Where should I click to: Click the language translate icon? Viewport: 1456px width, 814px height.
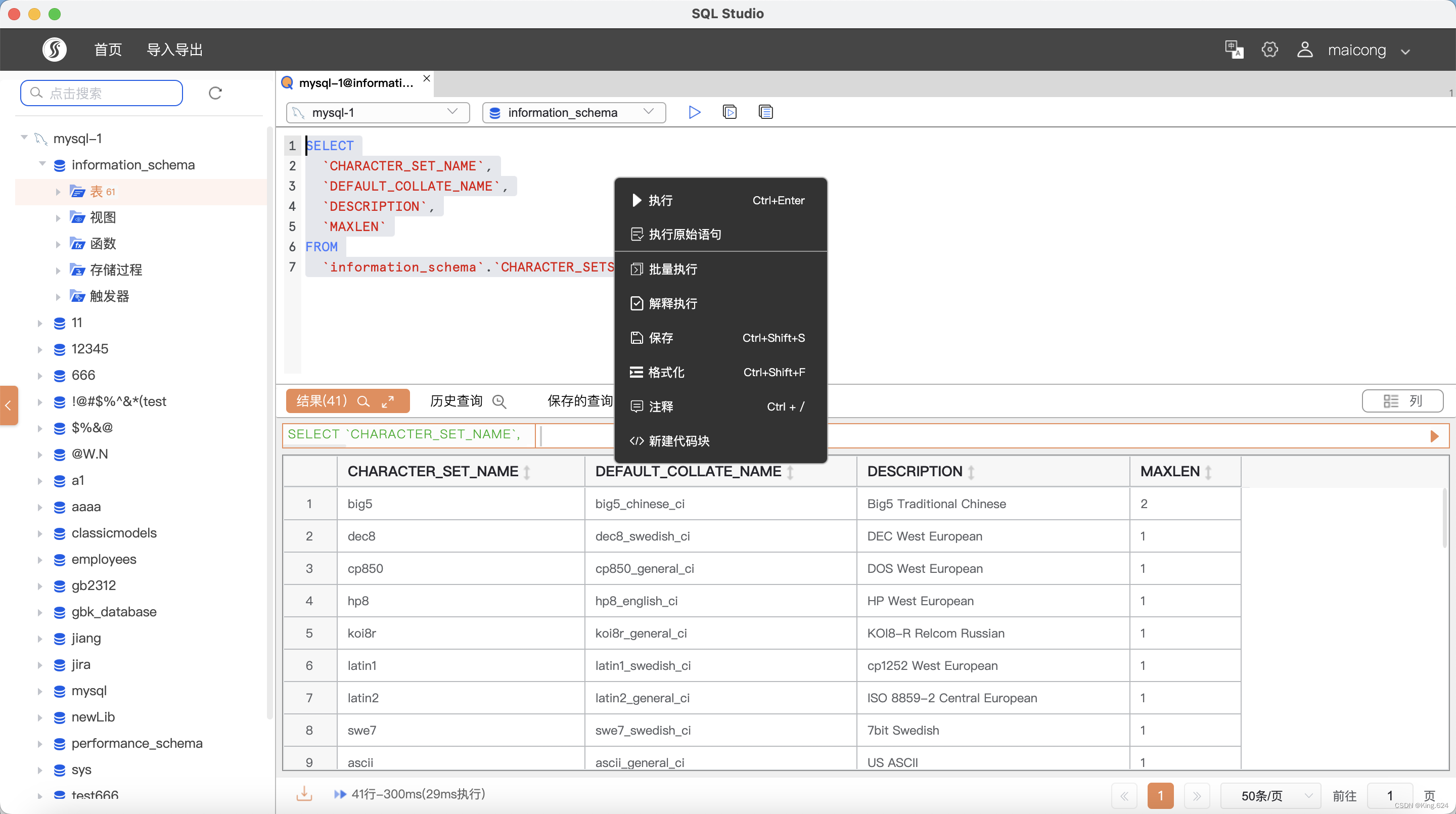click(x=1234, y=50)
